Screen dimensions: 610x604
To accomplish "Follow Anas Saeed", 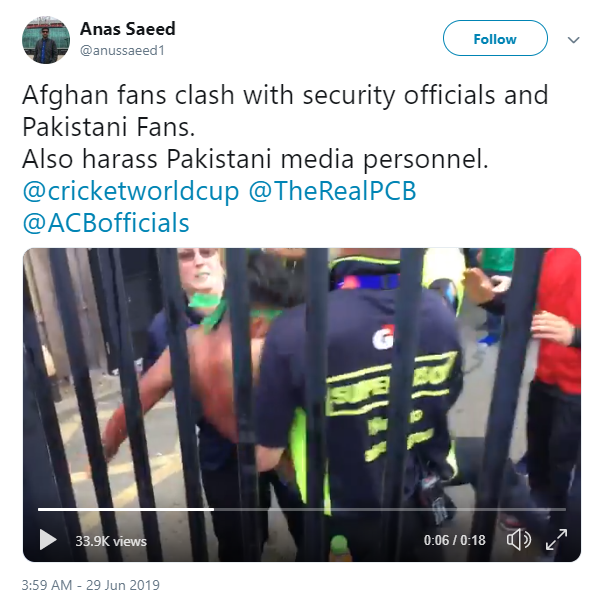I will pos(495,39).
